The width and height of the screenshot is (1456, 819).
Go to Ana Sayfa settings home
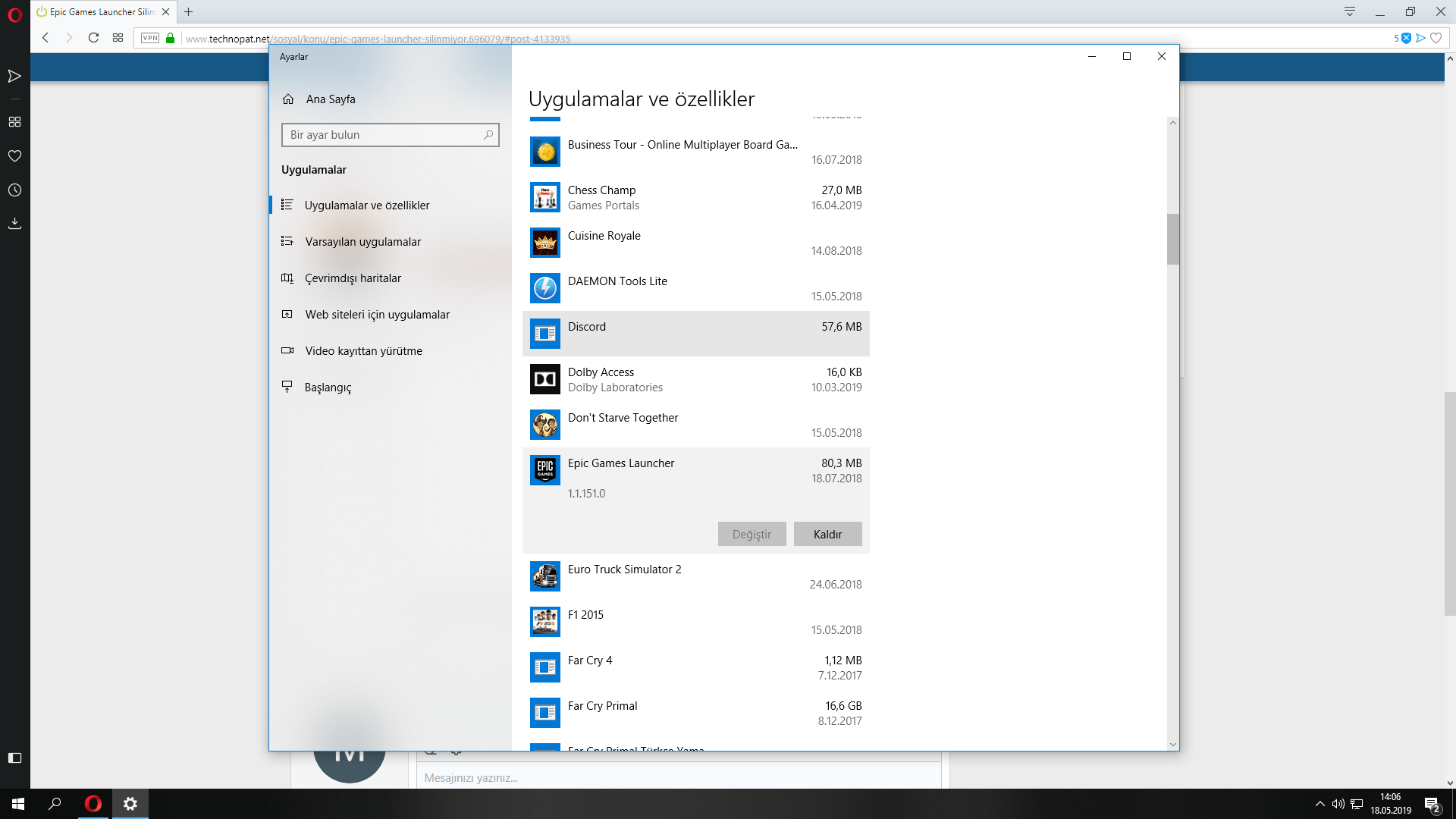330,99
